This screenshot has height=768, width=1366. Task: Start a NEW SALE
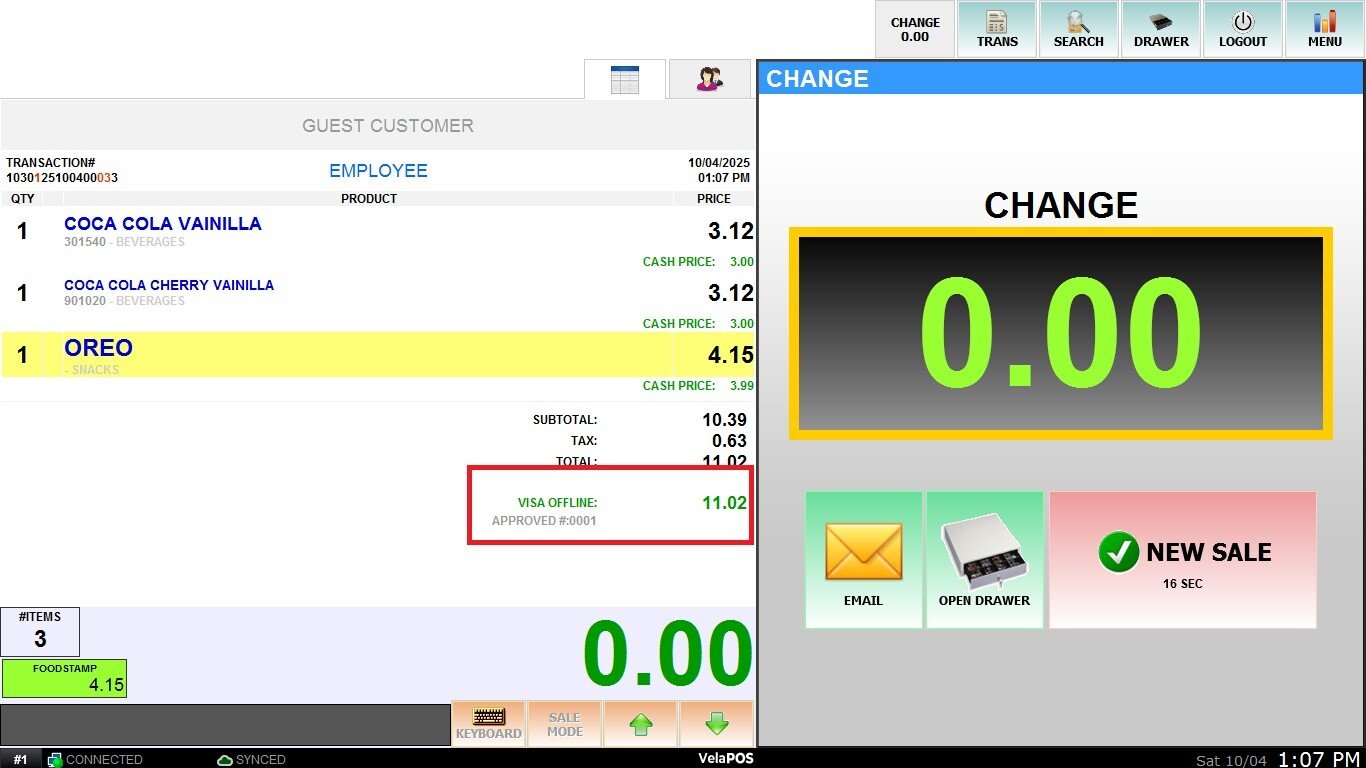point(1182,559)
